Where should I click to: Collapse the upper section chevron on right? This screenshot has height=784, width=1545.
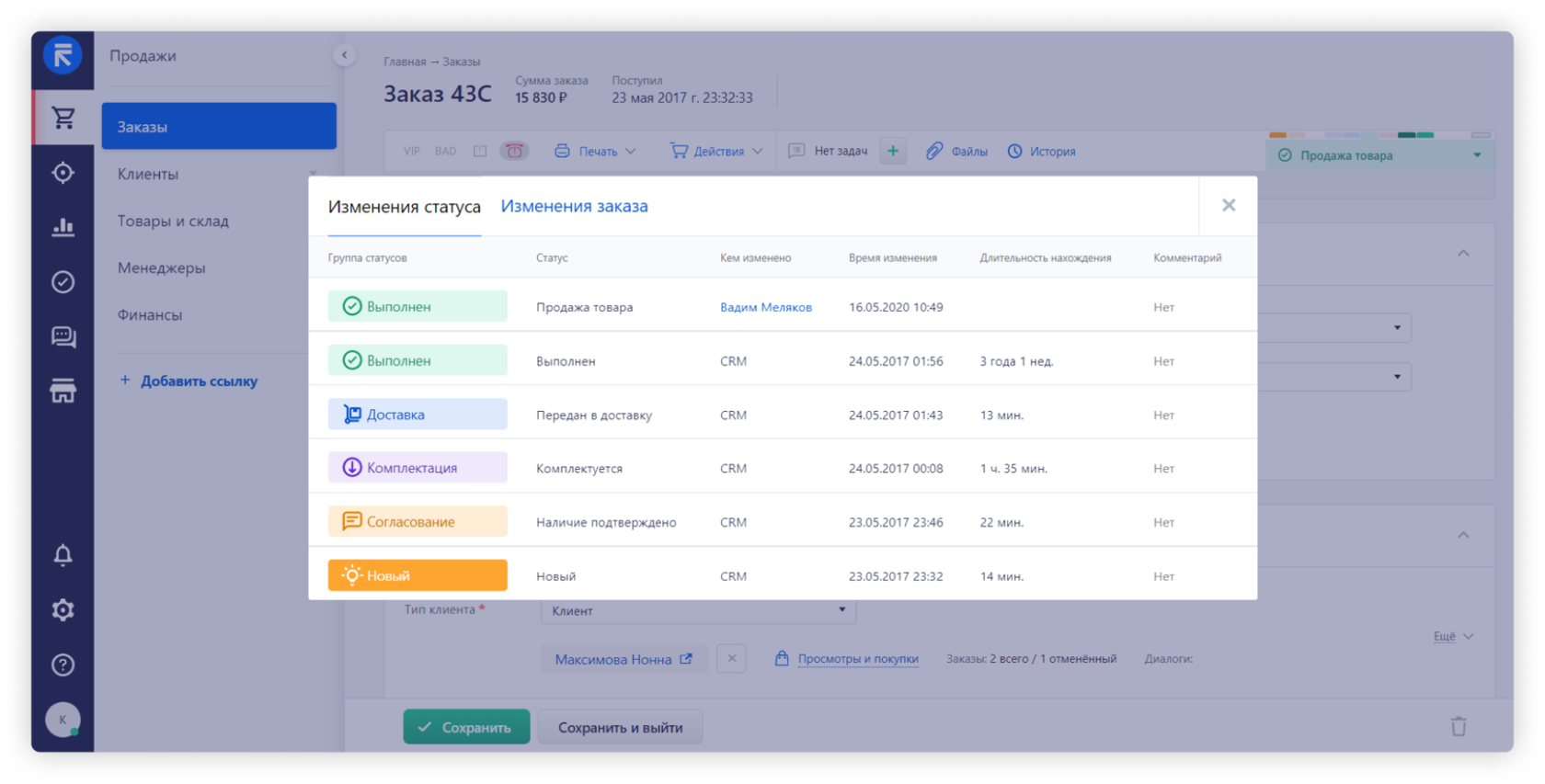point(1463,253)
